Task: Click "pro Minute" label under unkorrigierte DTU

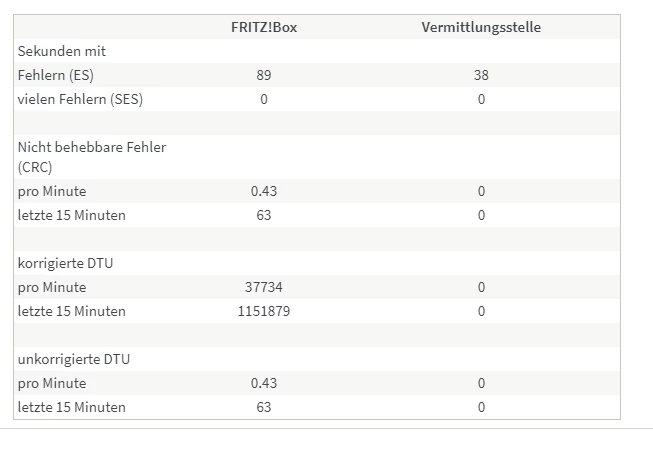Action: [52, 383]
